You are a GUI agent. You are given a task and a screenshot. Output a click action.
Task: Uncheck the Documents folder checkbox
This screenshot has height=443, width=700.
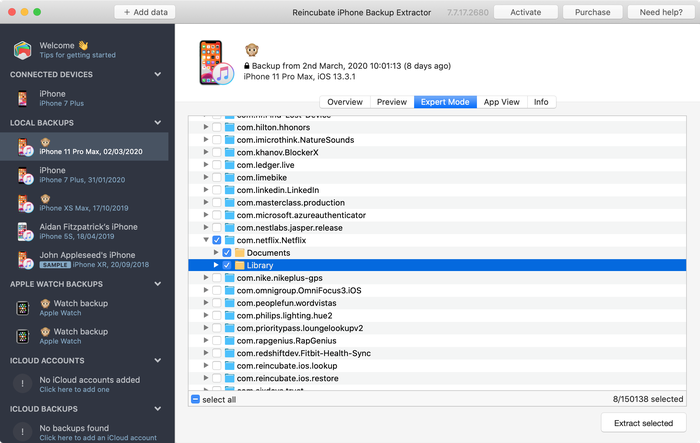(x=227, y=253)
